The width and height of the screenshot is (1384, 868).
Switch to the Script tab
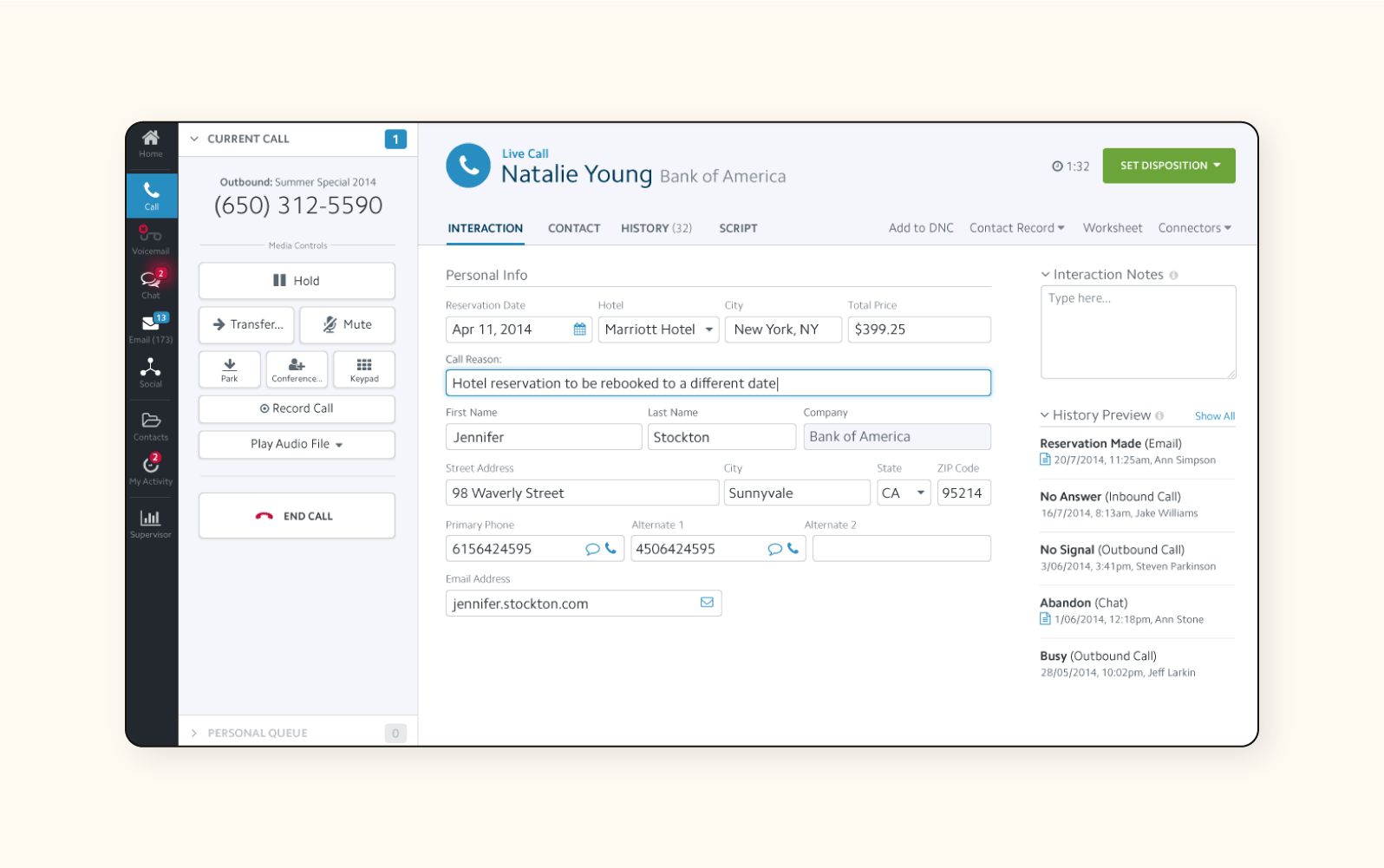point(738,228)
